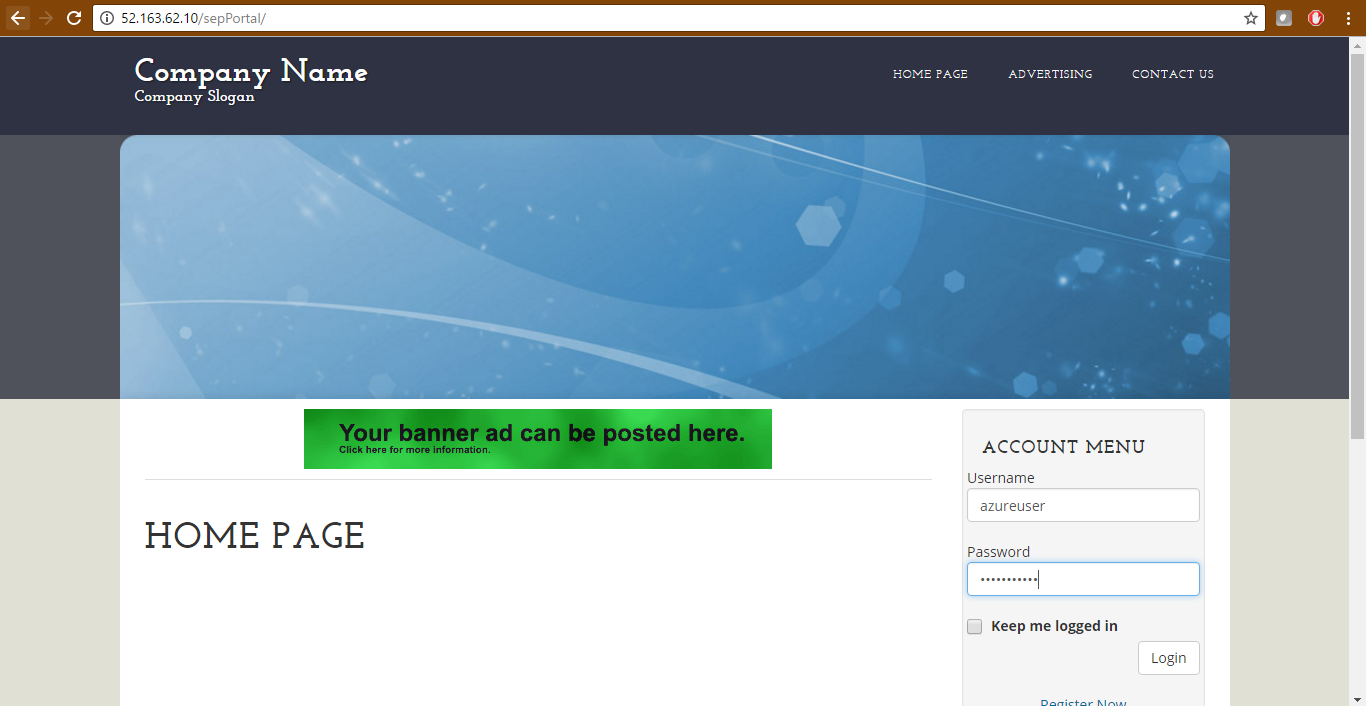Click the Company Name site logo

tap(251, 72)
